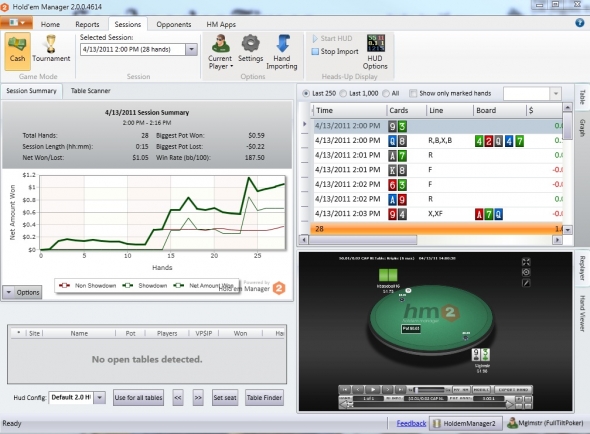Open Hud Config dropdown
590x434 pixels.
[x=100, y=397]
